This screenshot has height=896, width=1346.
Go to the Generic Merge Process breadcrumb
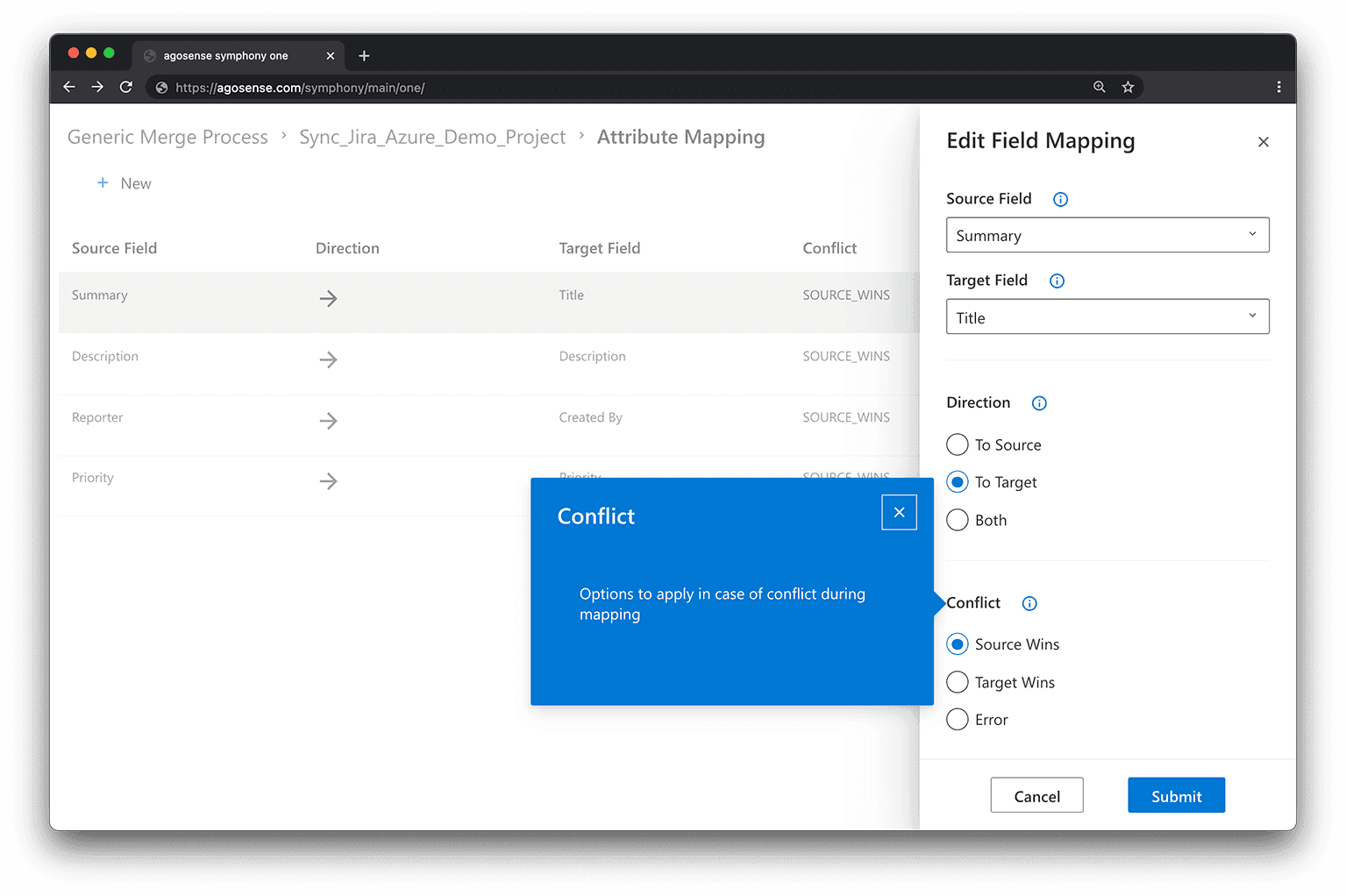click(167, 138)
